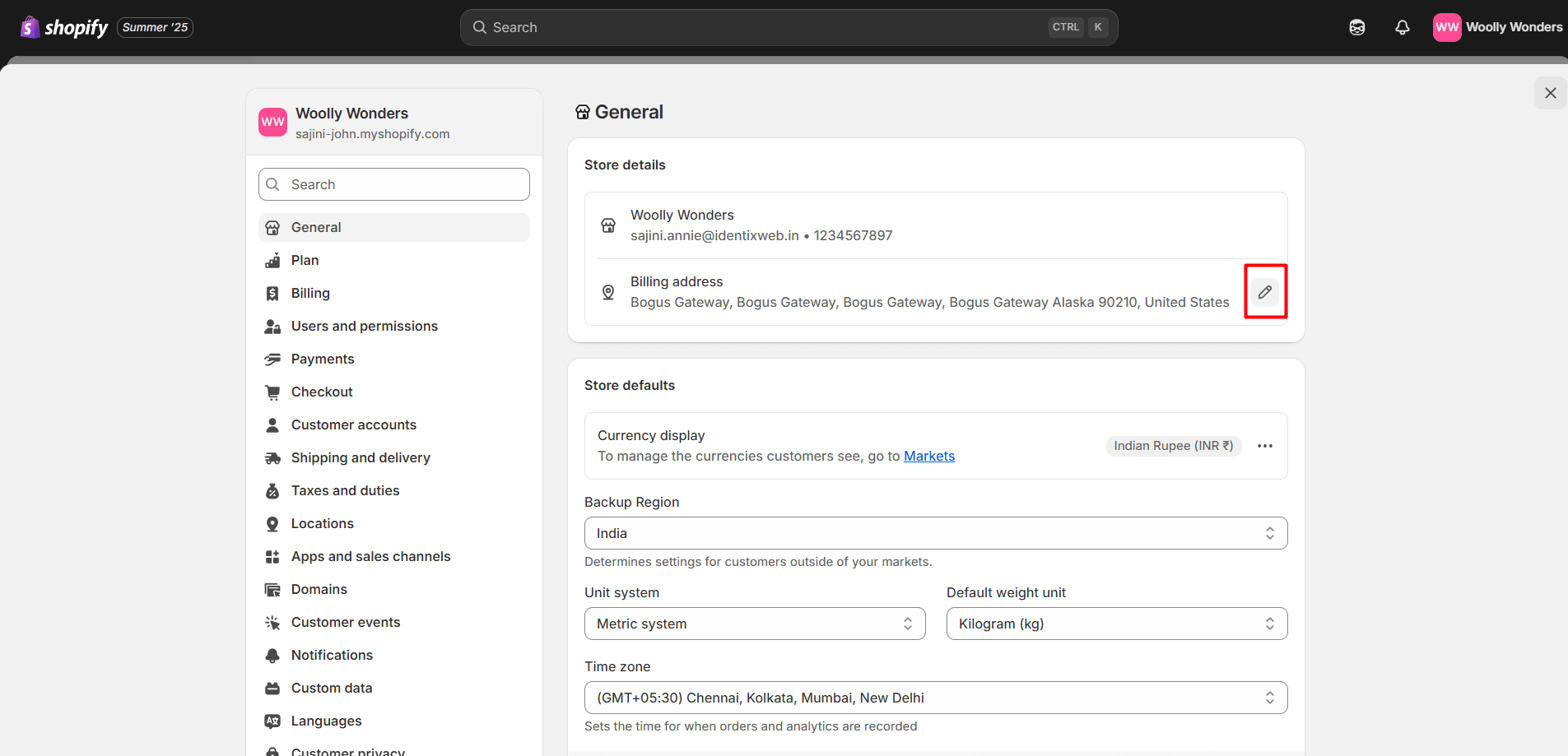Edit billing address with pencil icon
This screenshot has height=756, width=1568.
[1265, 291]
